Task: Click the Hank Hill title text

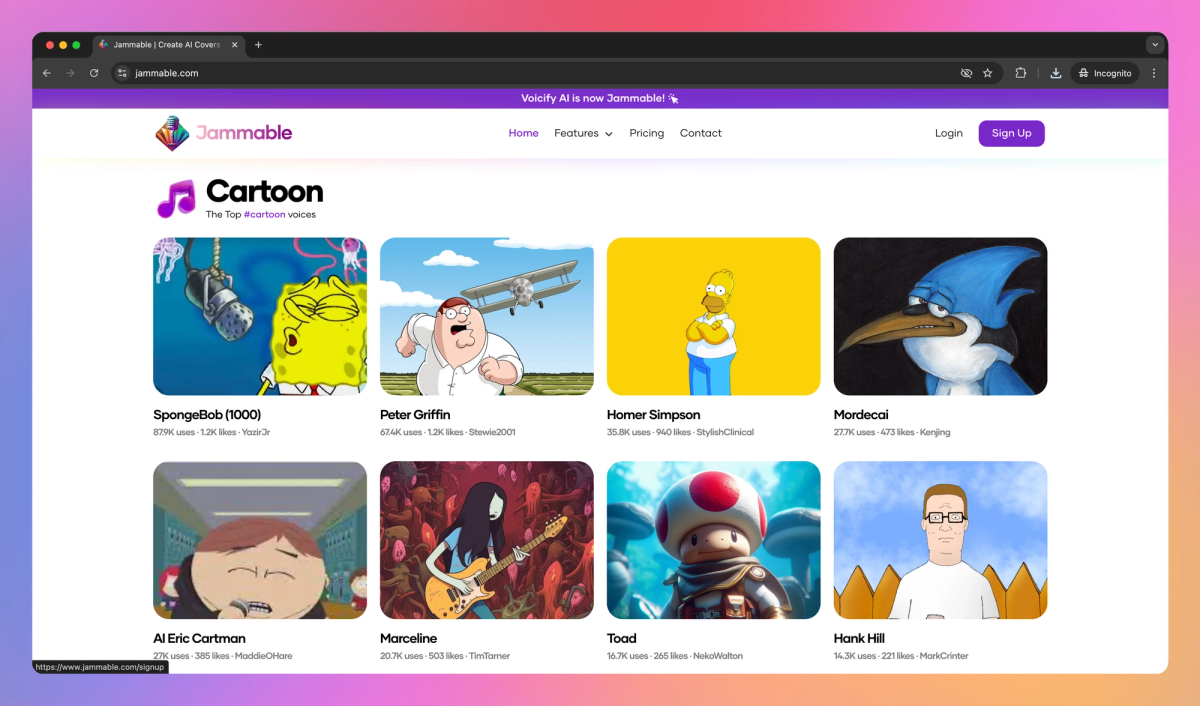Action: [859, 638]
